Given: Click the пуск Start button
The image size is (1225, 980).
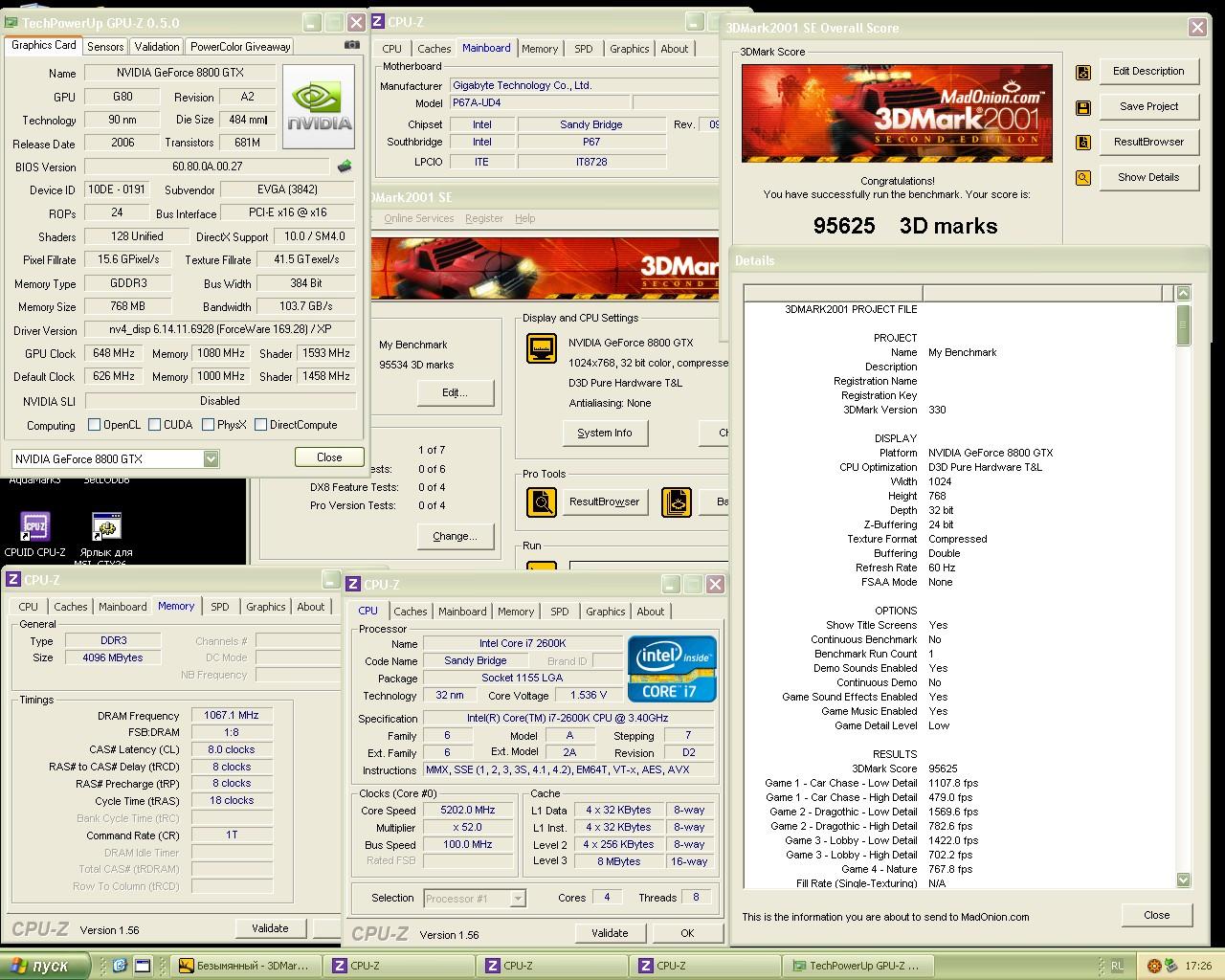Looking at the screenshot, I should coord(46,966).
